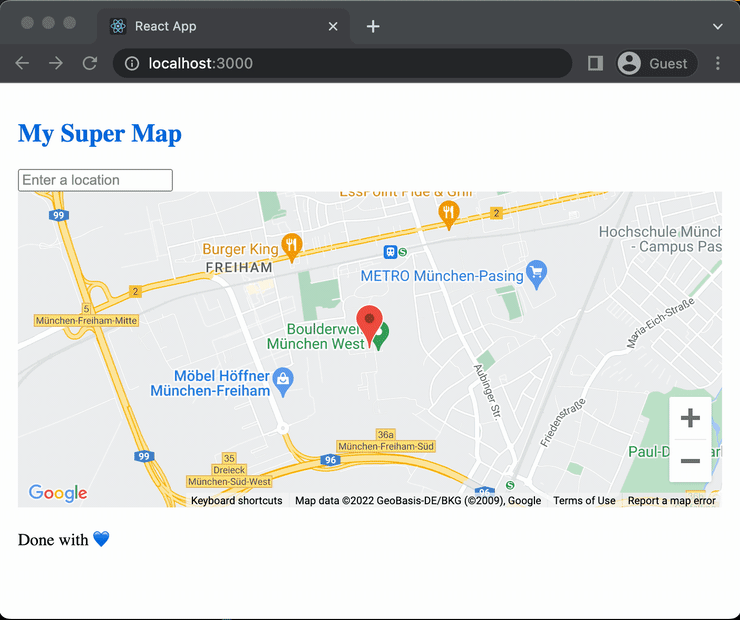Open the Keyboard shortcuts button
The width and height of the screenshot is (740, 620).
point(237,501)
